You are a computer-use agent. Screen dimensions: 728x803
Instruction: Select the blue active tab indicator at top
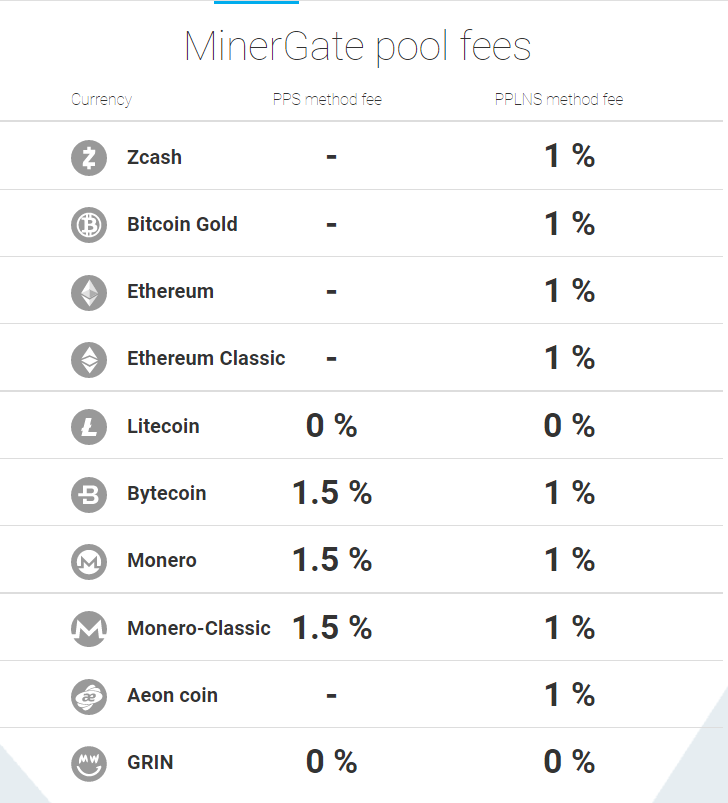tap(256, 2)
